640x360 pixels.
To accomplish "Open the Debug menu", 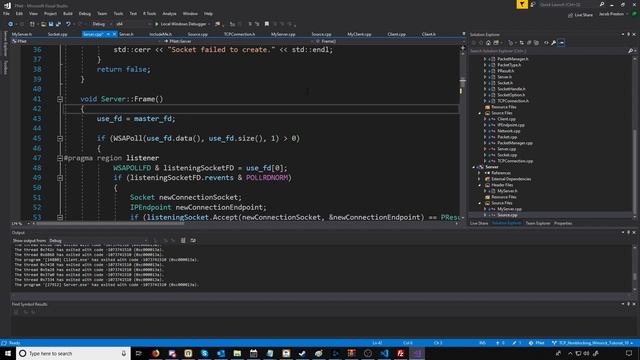I will click(x=85, y=13).
